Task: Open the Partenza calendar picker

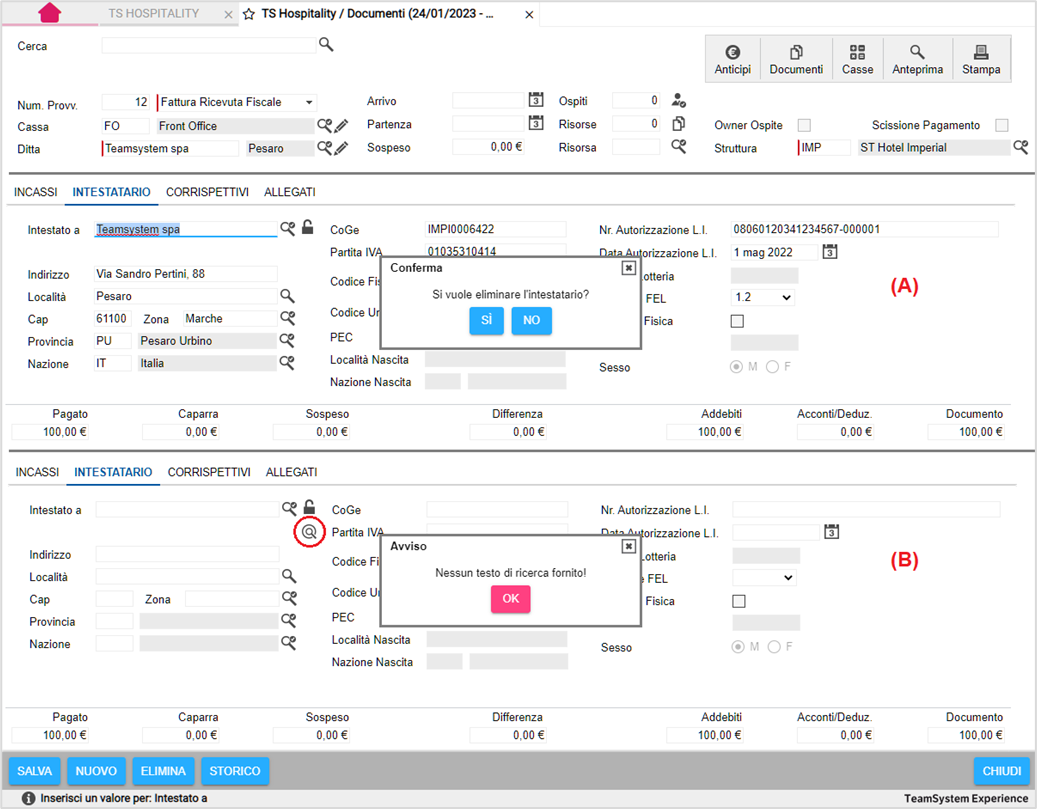Action: pyautogui.click(x=536, y=123)
